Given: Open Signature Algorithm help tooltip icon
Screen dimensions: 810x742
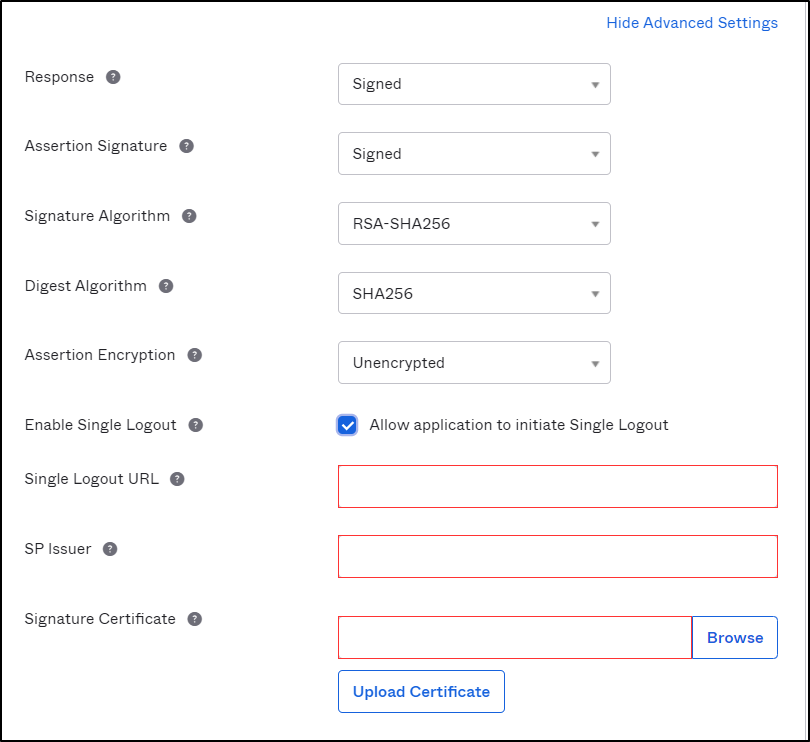Looking at the screenshot, I should 189,216.
